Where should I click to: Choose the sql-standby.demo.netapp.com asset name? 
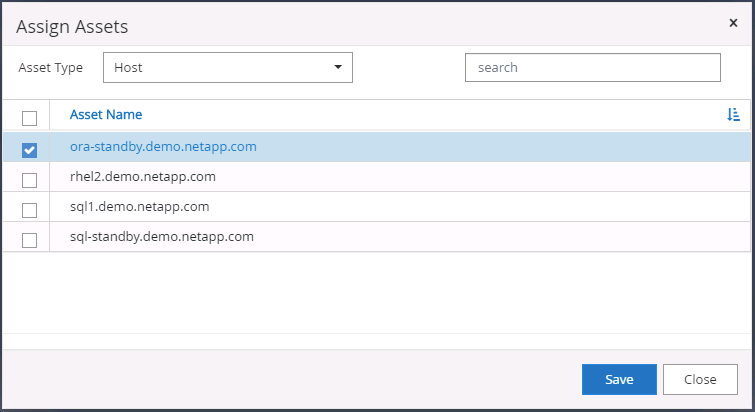[161, 237]
